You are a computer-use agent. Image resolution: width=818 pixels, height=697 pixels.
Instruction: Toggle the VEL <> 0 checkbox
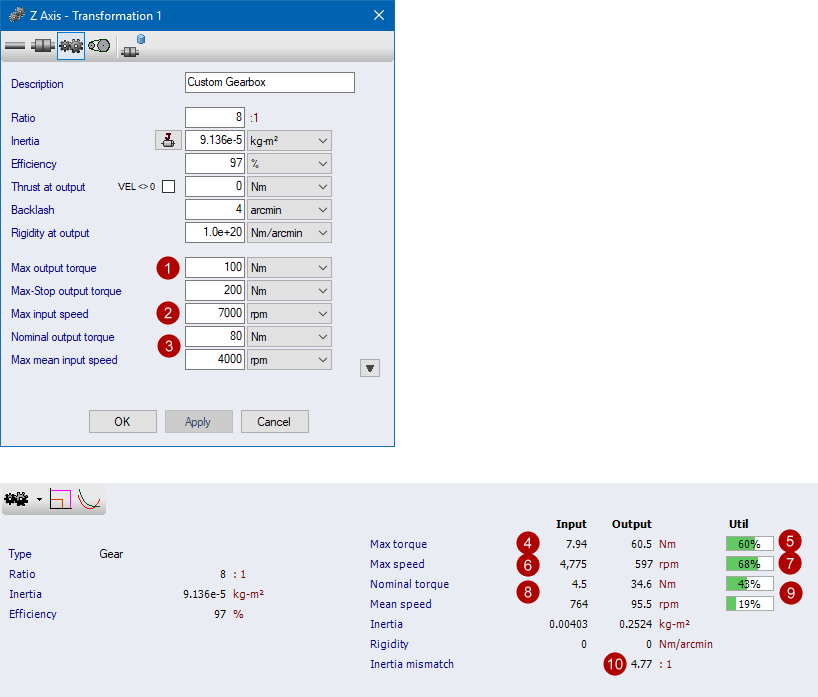coord(168,187)
